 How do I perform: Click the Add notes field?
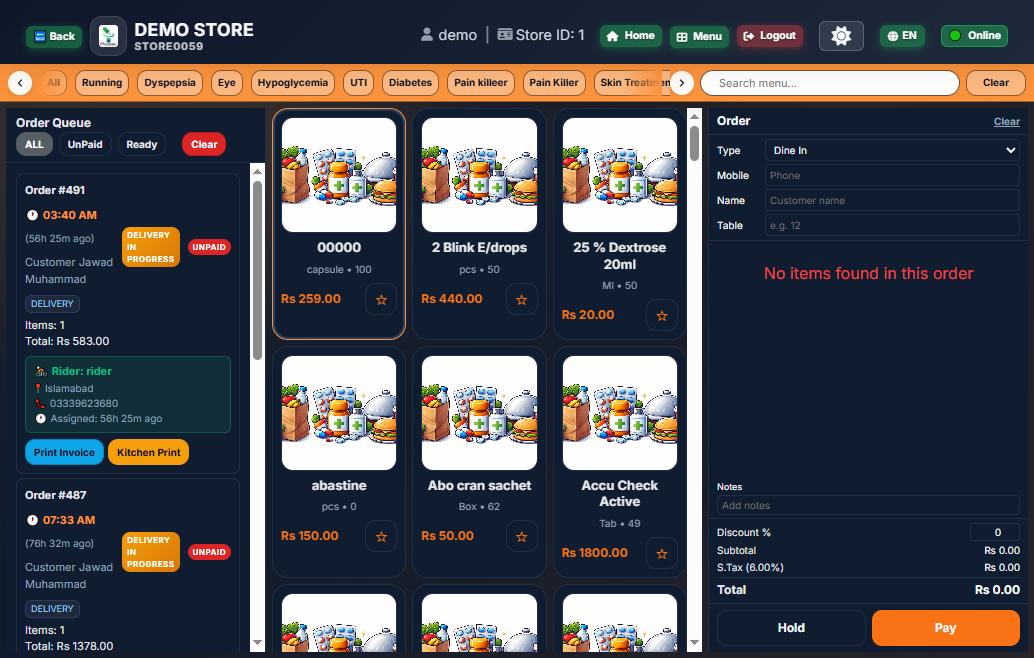click(x=868, y=506)
